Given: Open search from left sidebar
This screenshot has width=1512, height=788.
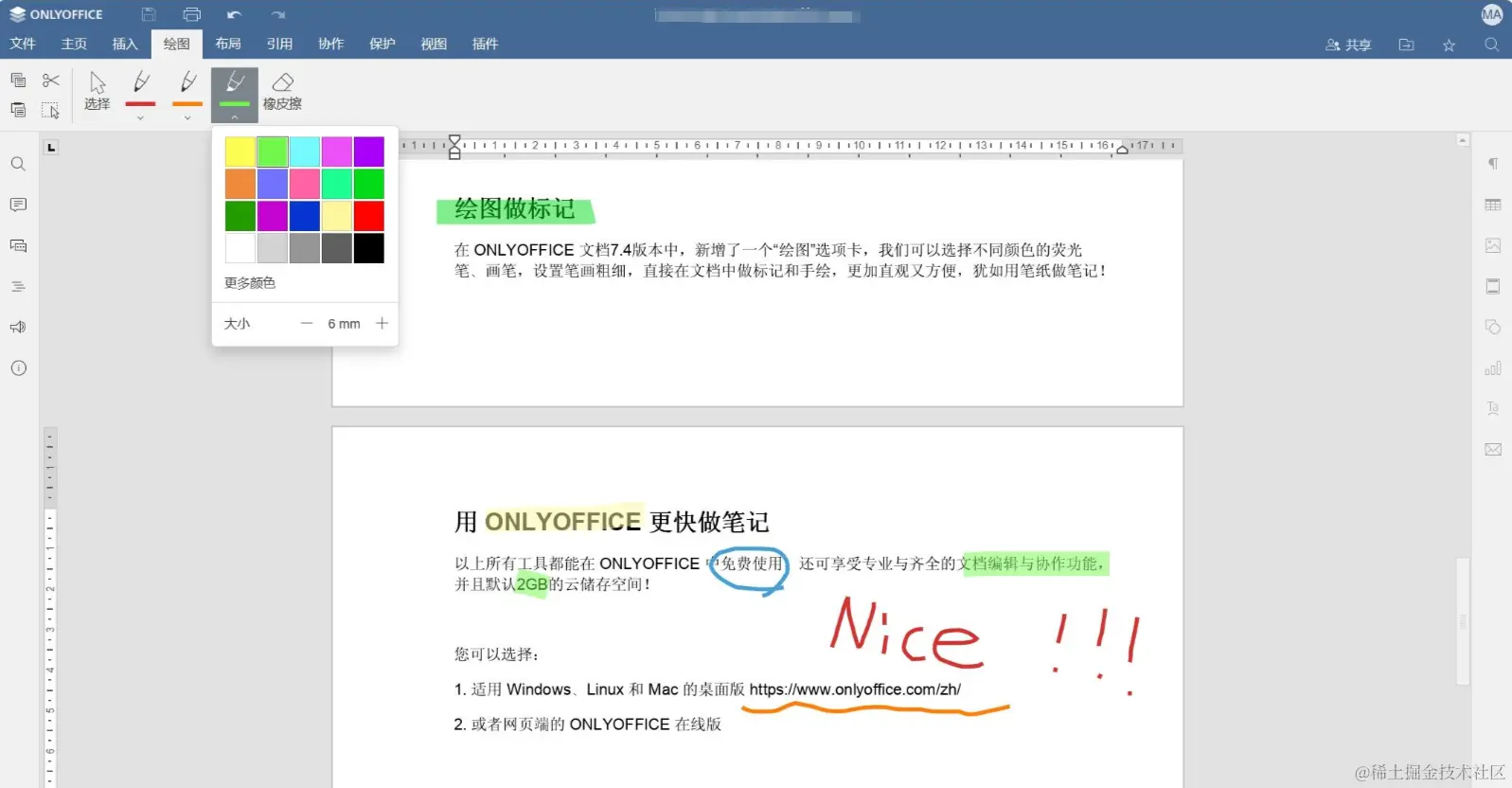Looking at the screenshot, I should (x=18, y=164).
